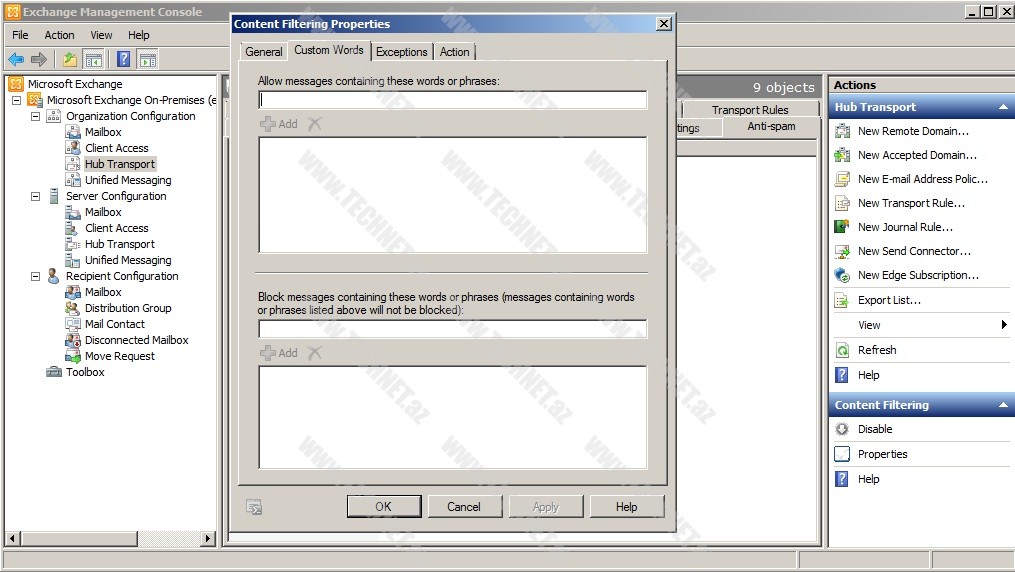Click the back arrow toolbar icon

[x=16, y=60]
